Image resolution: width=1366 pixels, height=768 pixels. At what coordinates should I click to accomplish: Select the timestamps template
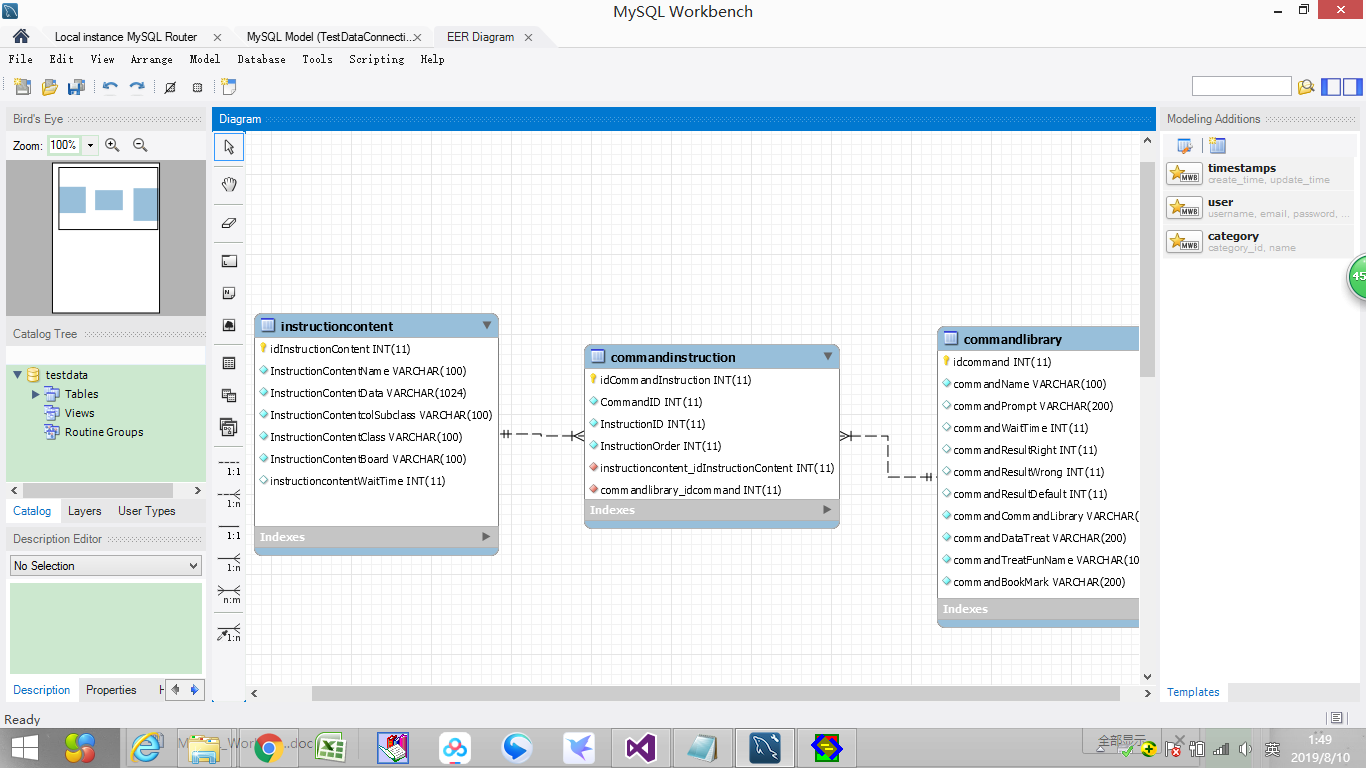[1258, 174]
